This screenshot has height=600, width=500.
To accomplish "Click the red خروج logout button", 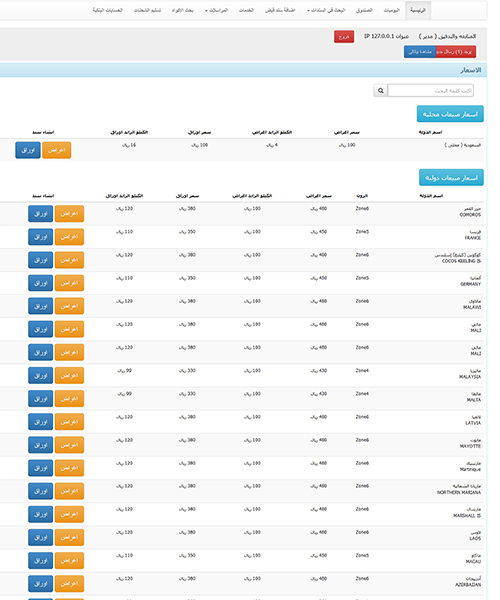I will point(344,37).
